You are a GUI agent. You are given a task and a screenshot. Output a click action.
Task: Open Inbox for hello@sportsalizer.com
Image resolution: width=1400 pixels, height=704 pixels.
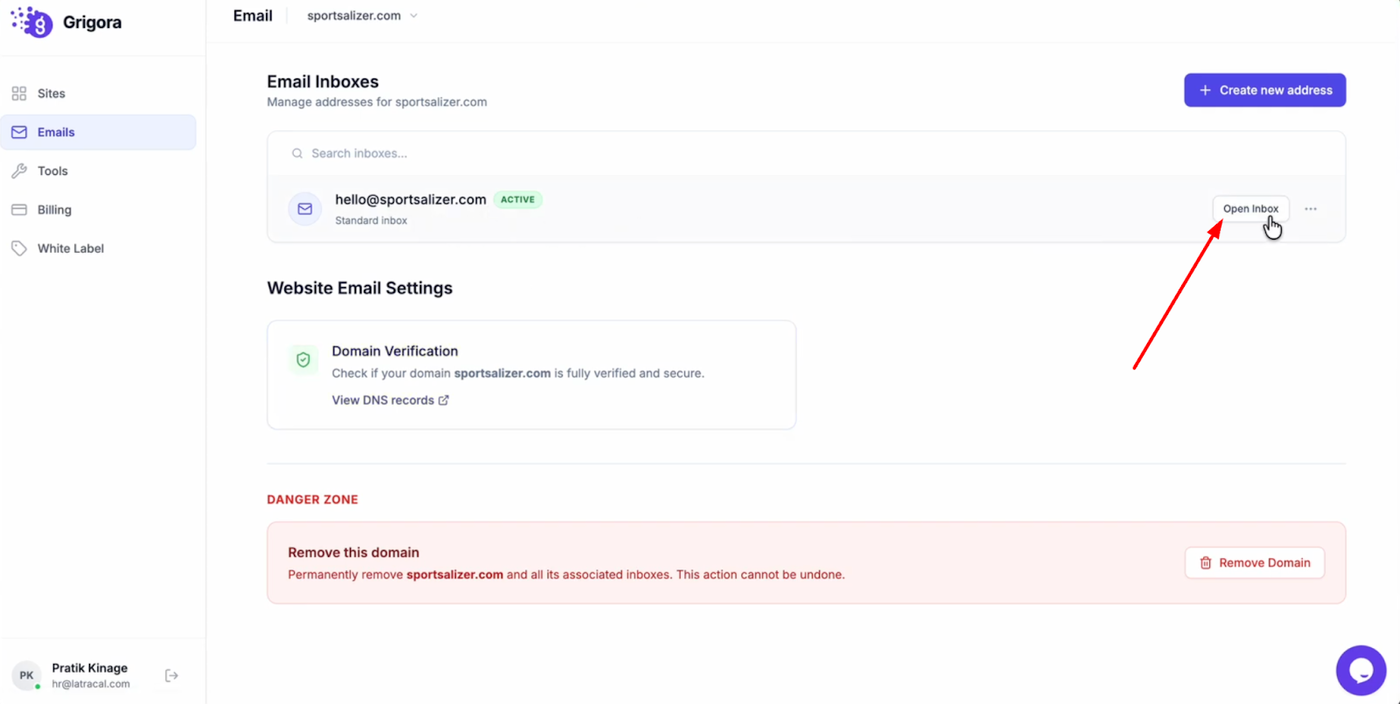coord(1250,209)
